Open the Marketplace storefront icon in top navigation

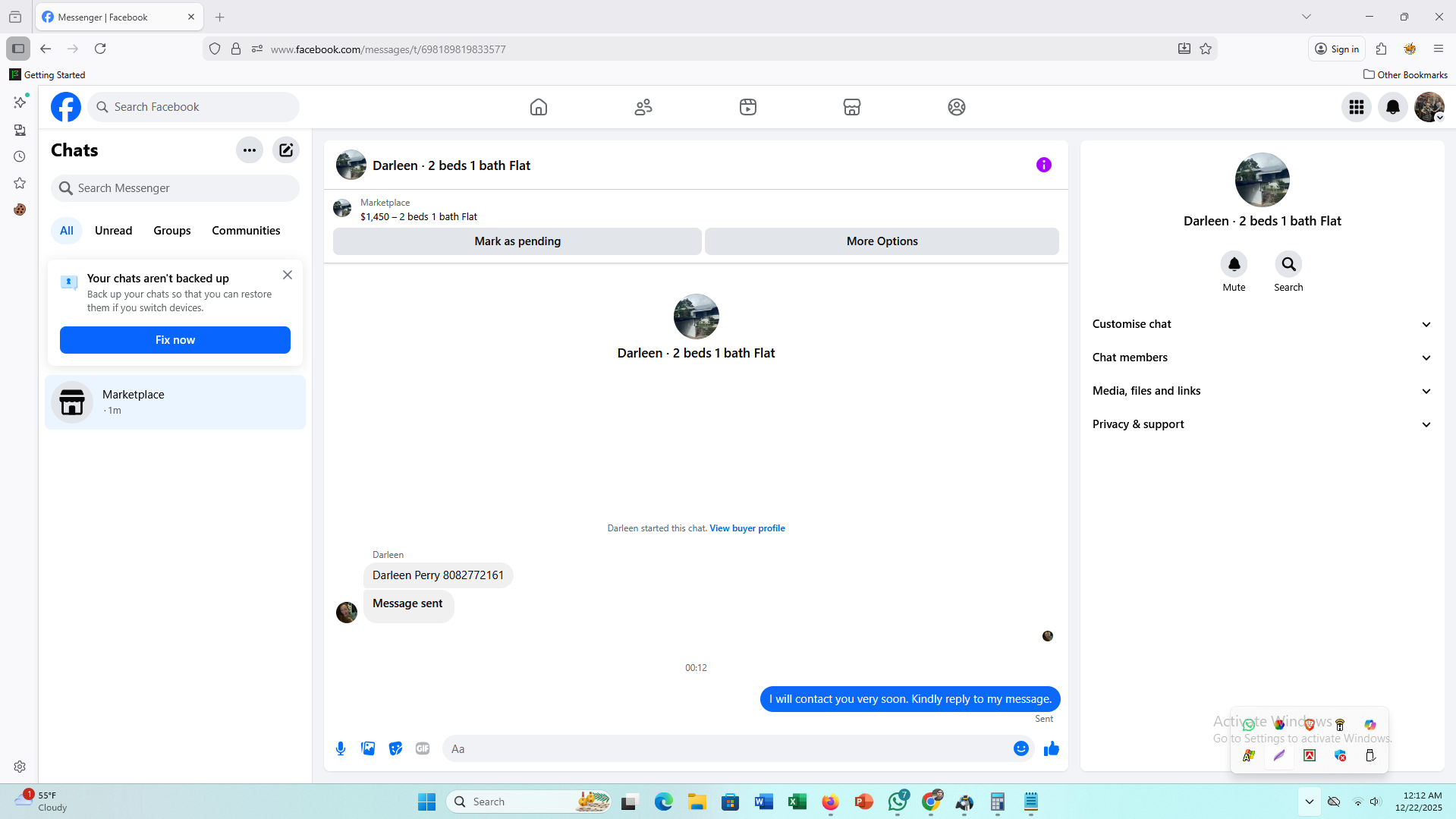tap(852, 107)
